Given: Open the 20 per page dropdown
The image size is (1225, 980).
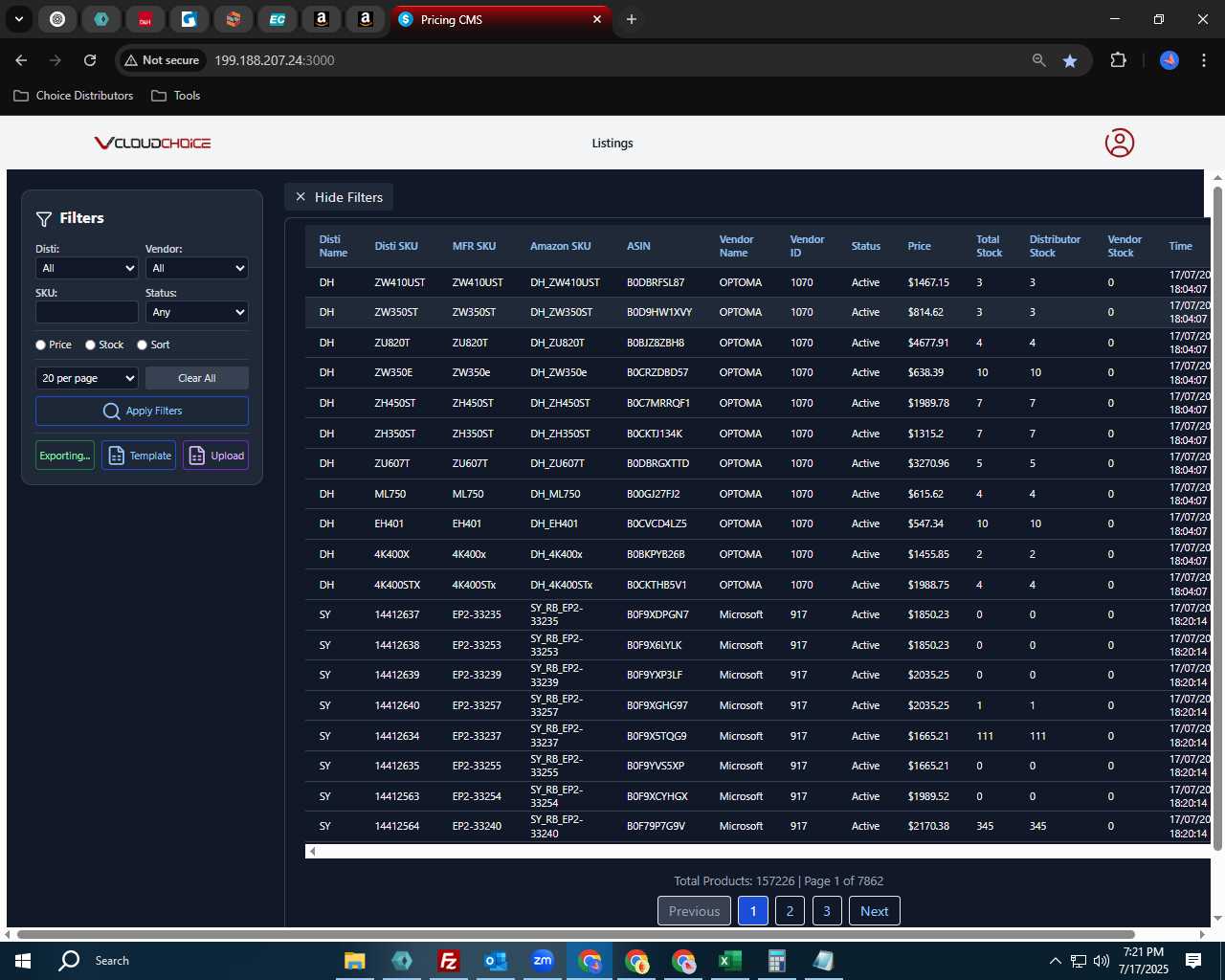Looking at the screenshot, I should [87, 378].
